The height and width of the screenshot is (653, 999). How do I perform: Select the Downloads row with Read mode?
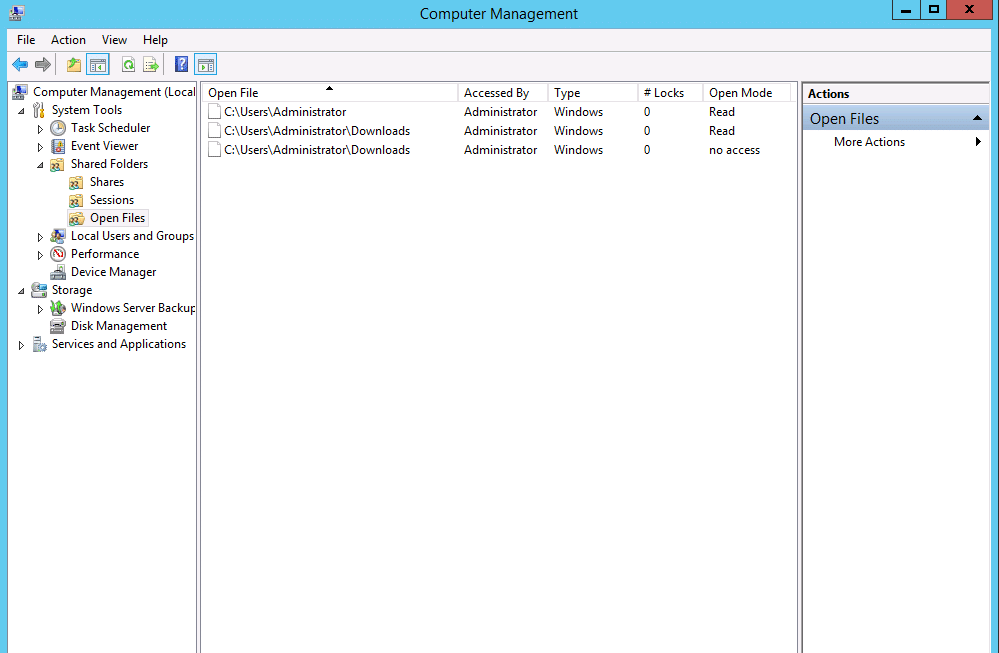click(x=499, y=131)
